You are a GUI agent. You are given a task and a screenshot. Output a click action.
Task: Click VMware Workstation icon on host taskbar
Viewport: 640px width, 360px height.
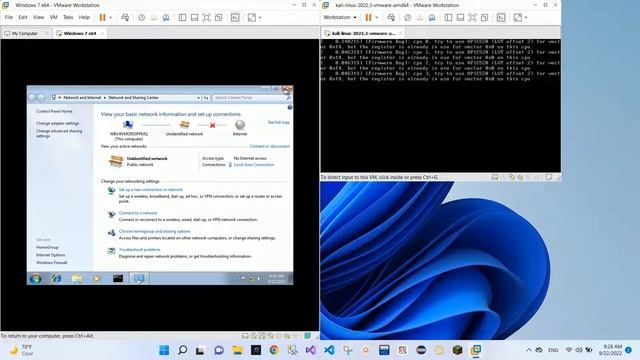tap(476, 350)
